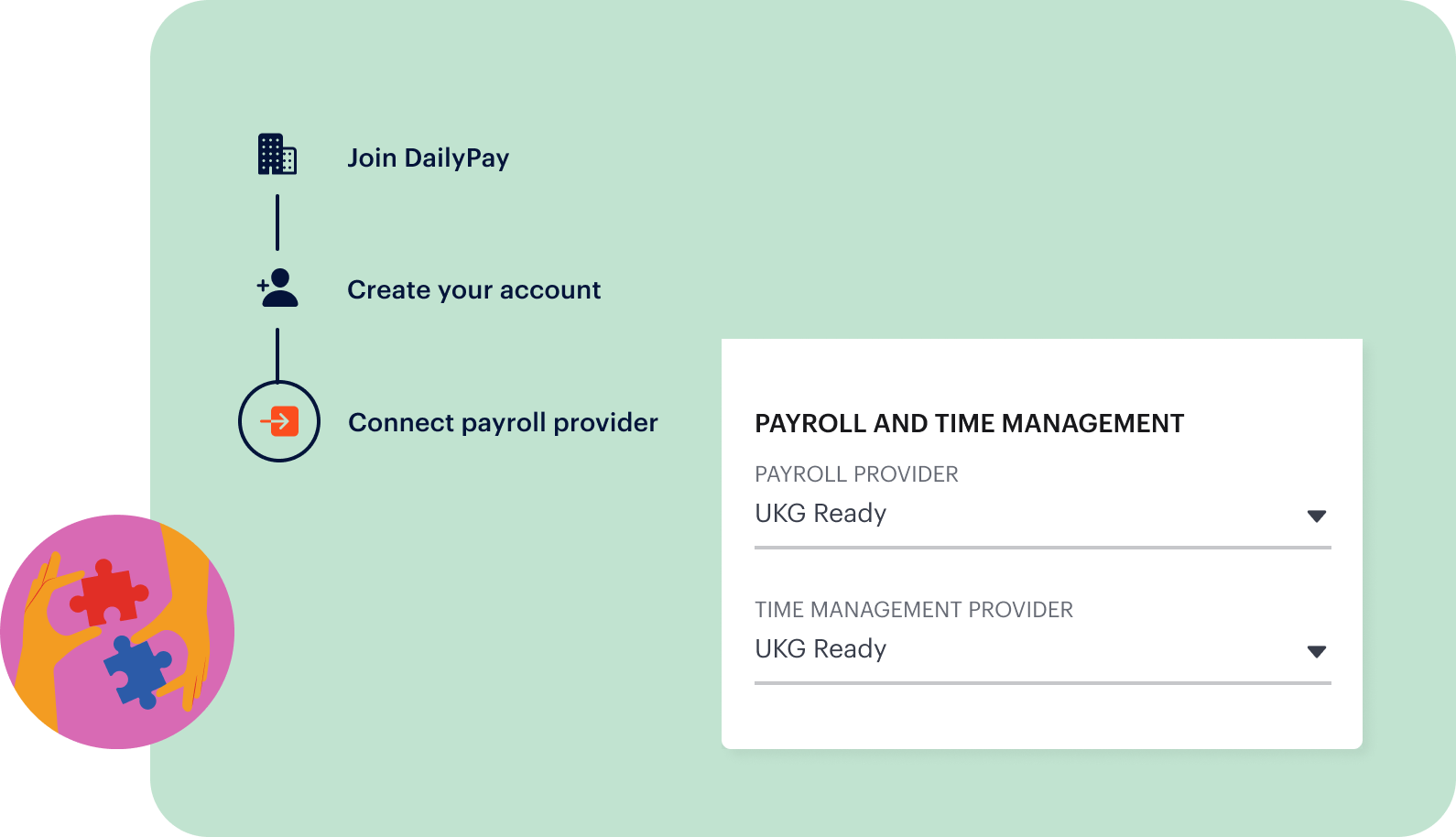This screenshot has width=1456, height=837.
Task: Select the Connect payroll provider step
Action: pos(503,423)
